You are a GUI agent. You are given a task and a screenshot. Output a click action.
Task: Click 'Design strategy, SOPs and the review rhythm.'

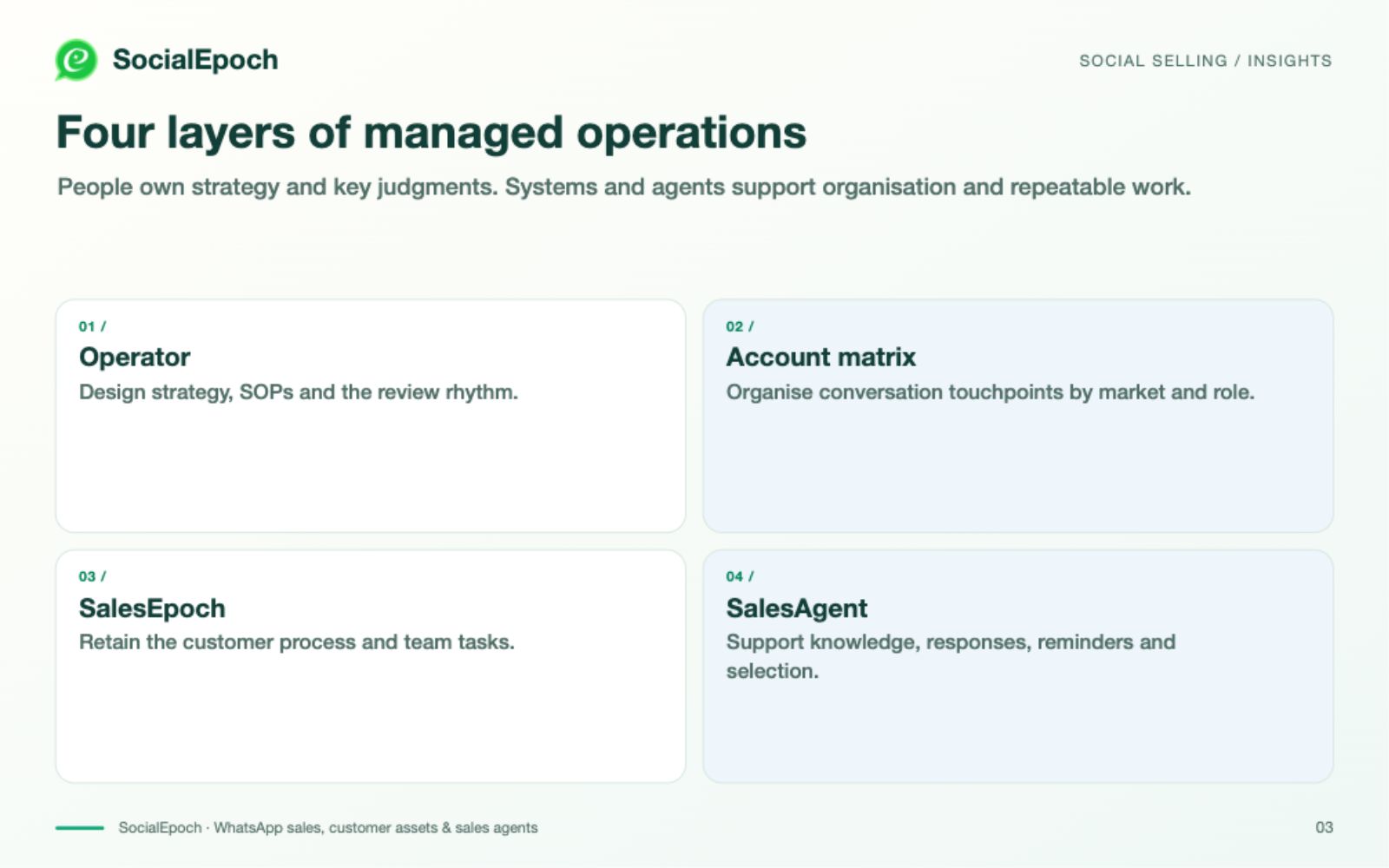click(299, 392)
